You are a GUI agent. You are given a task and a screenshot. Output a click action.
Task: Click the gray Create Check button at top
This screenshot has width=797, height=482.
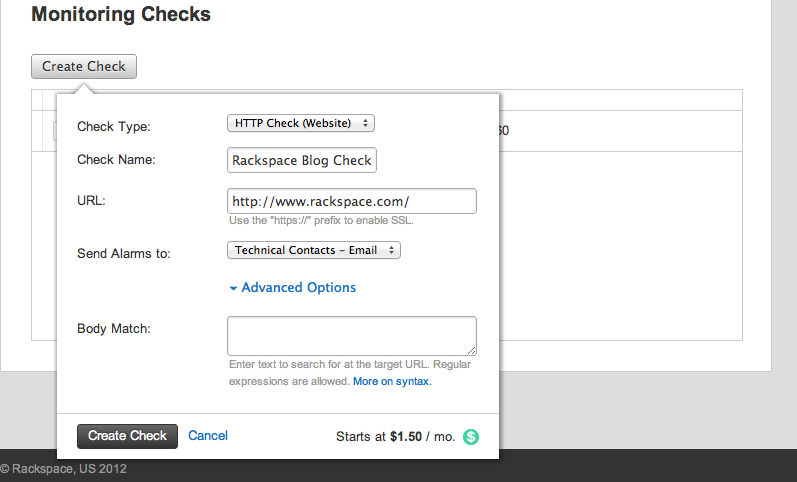point(84,67)
